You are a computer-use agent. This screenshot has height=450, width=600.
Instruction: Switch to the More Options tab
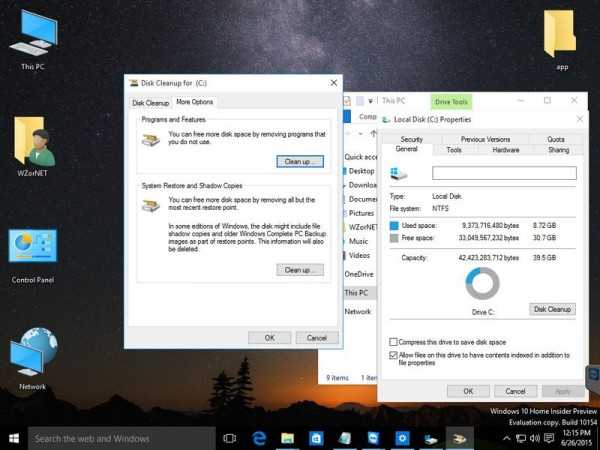click(x=194, y=102)
